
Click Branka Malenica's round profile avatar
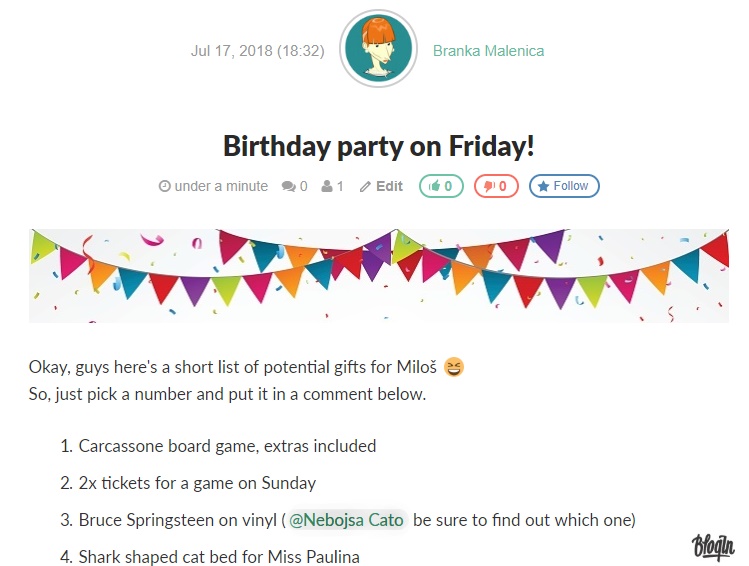[x=378, y=50]
